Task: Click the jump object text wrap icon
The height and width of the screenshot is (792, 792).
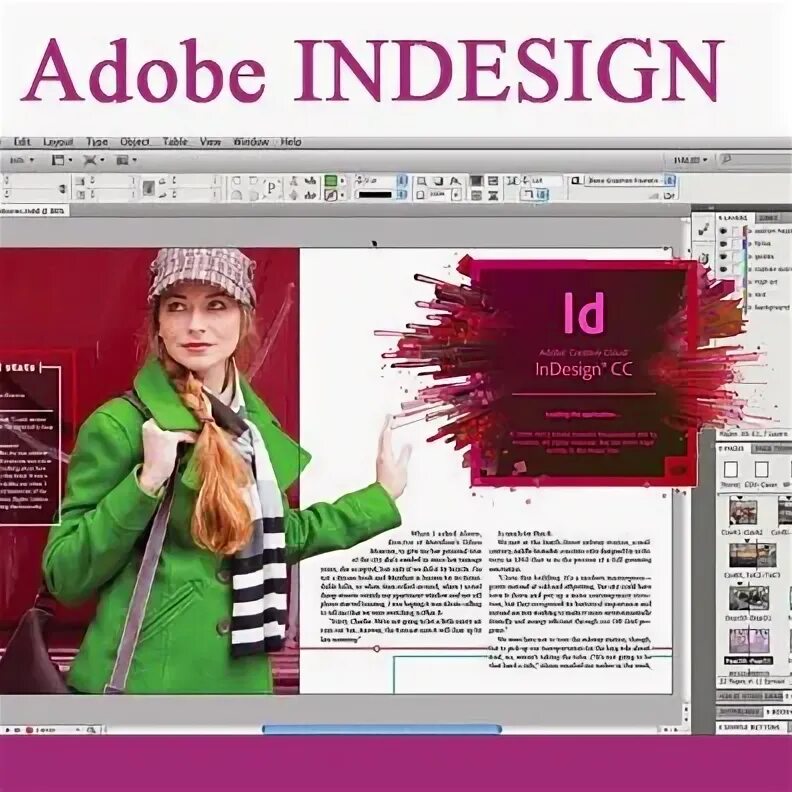Action: click(493, 195)
